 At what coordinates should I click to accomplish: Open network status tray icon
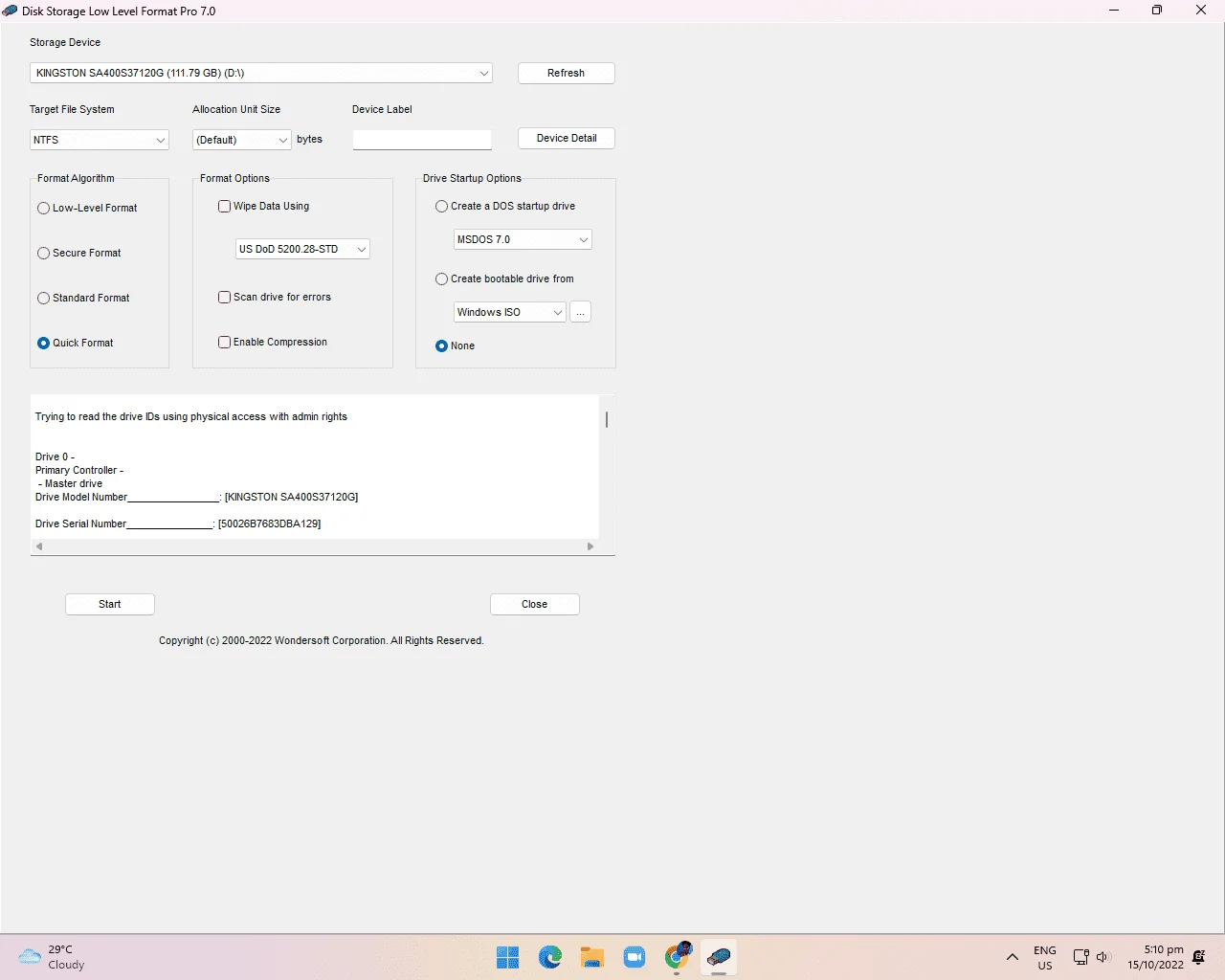pos(1080,957)
